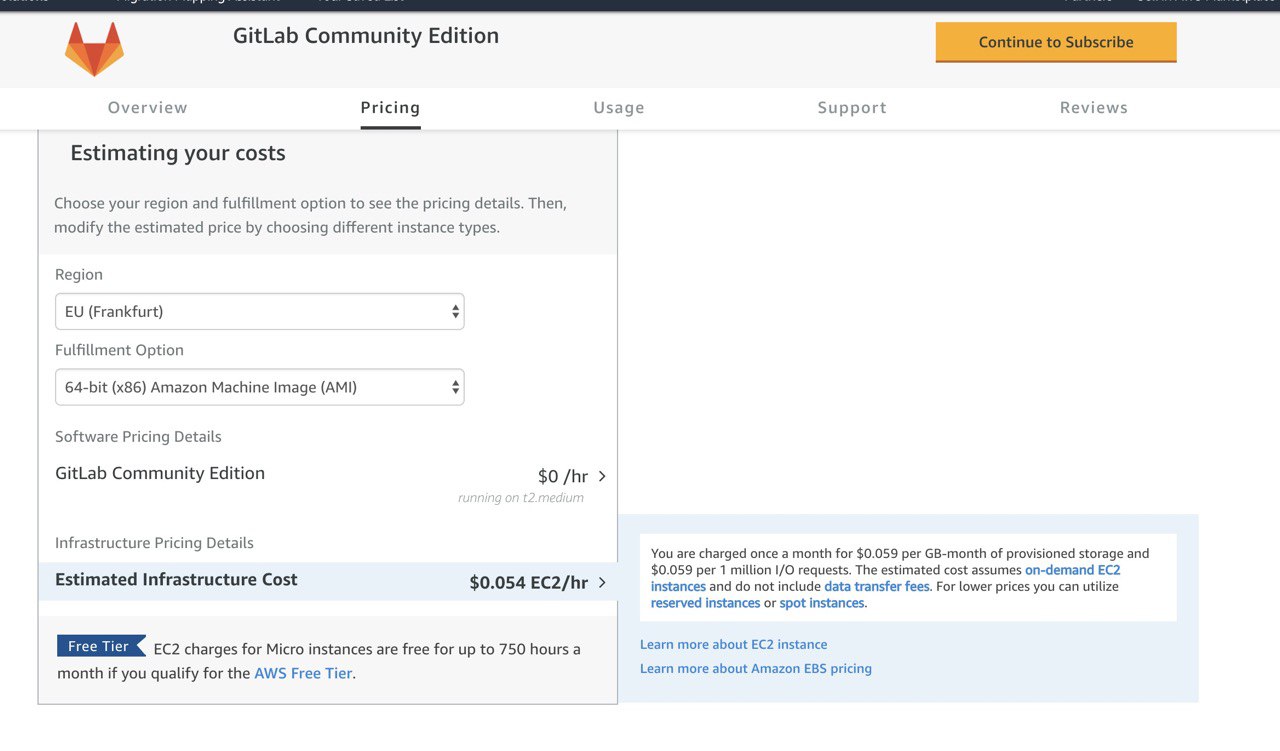Click Continue to Subscribe button
1280x751 pixels.
click(1056, 42)
